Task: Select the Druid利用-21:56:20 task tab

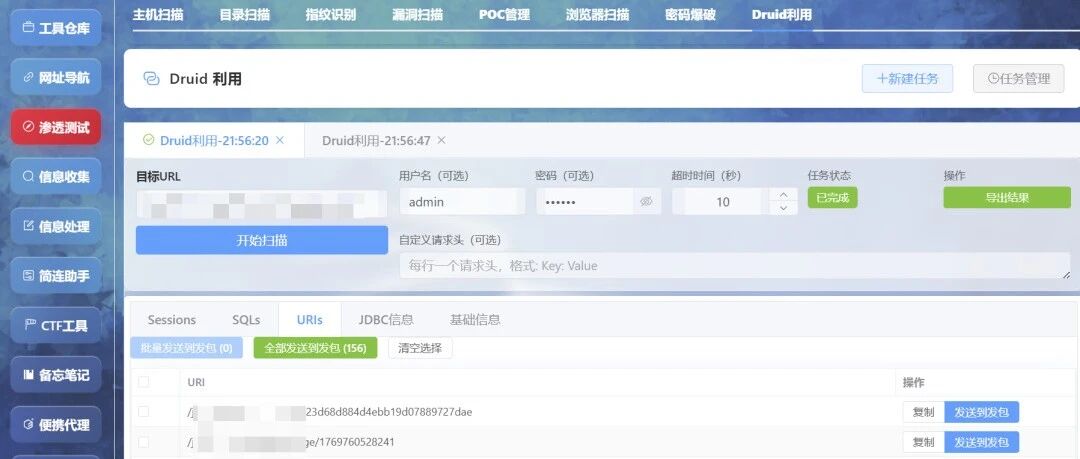Action: tap(214, 141)
